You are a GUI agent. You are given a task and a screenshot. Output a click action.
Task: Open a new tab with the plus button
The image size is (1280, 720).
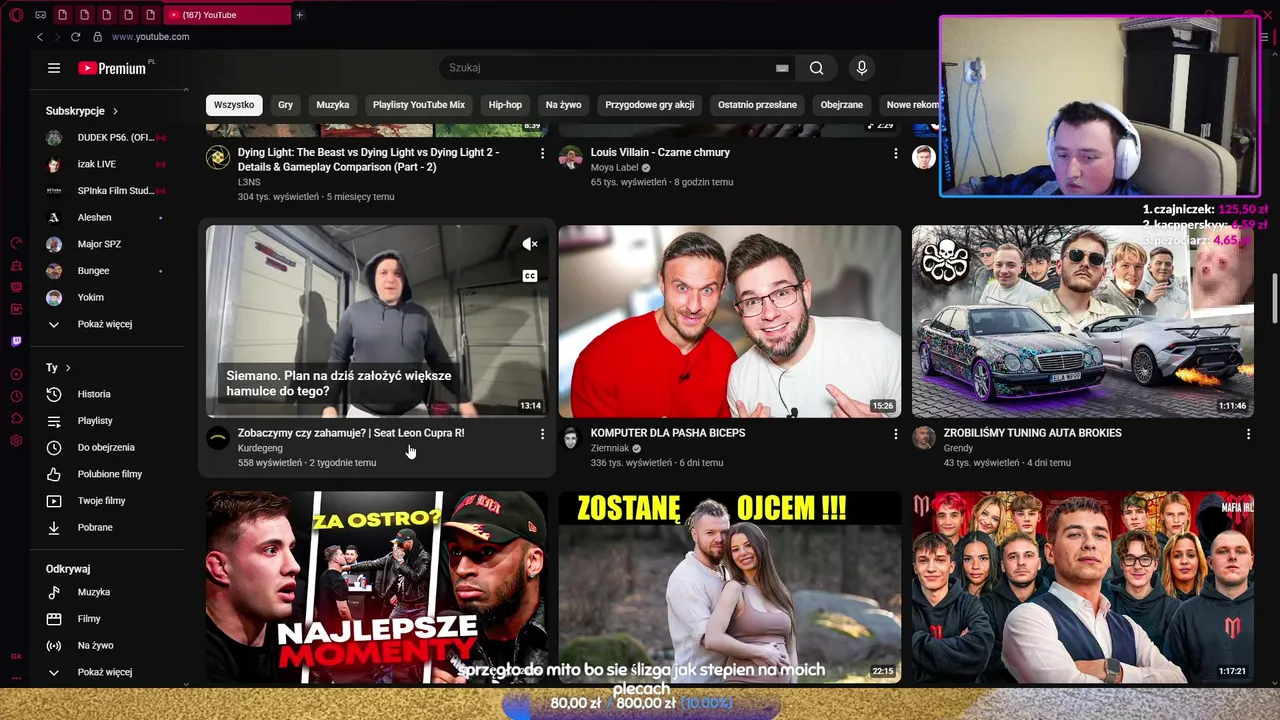tap(299, 15)
